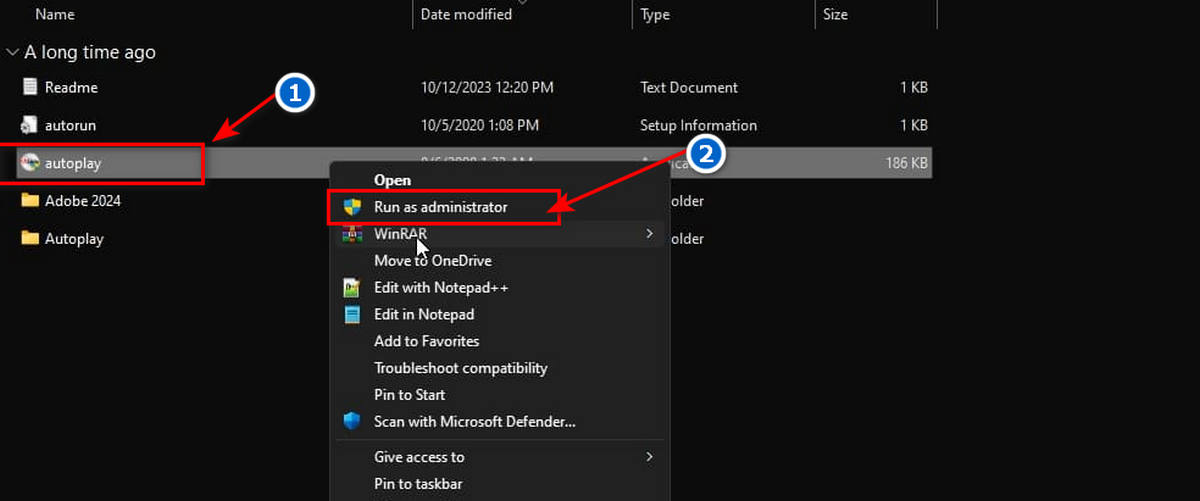Click the WinRAR books icon
This screenshot has height=501, width=1200.
[351, 234]
